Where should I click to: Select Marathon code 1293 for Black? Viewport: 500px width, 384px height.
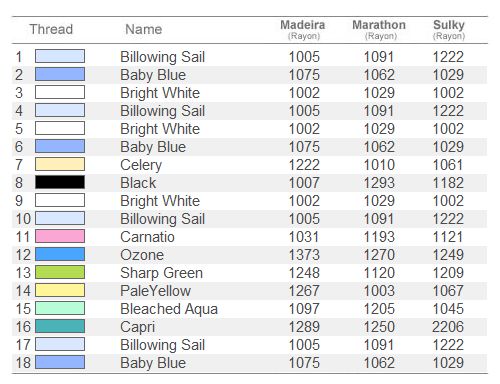click(x=379, y=183)
